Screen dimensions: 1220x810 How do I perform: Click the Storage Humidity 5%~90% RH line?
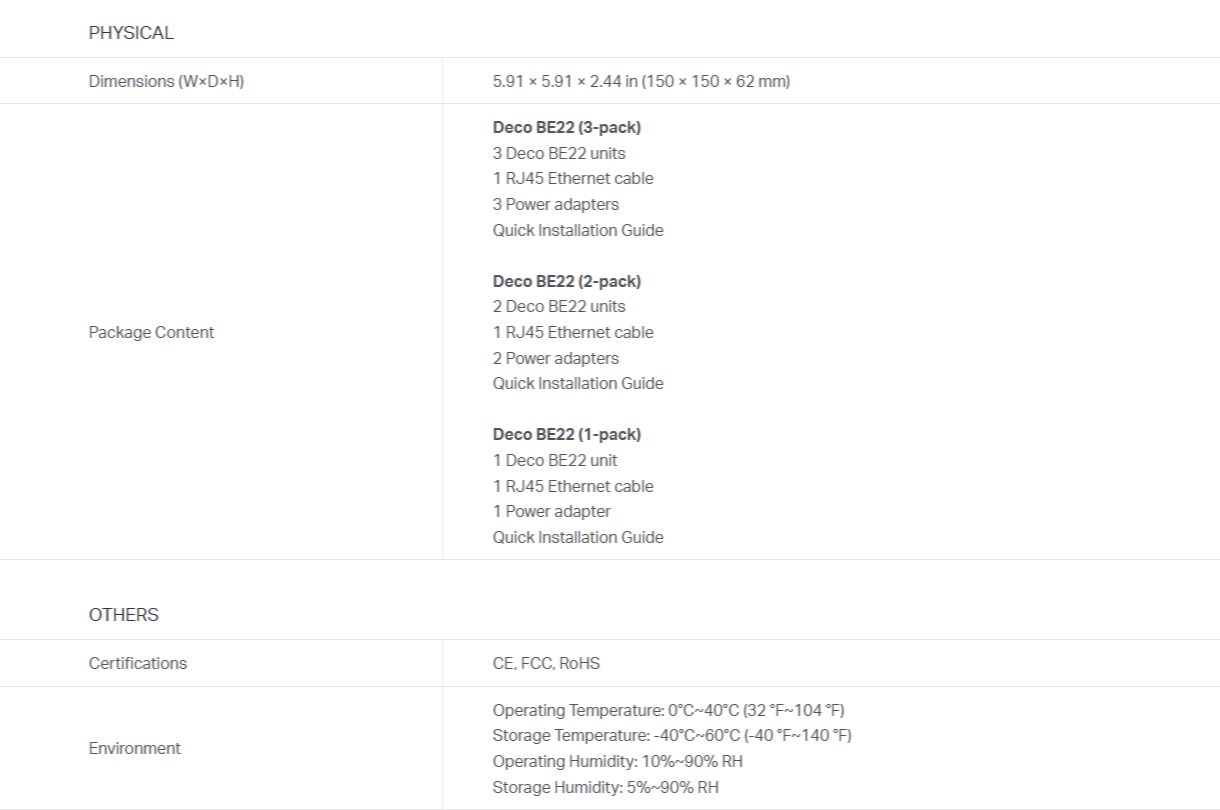pyautogui.click(x=606, y=787)
